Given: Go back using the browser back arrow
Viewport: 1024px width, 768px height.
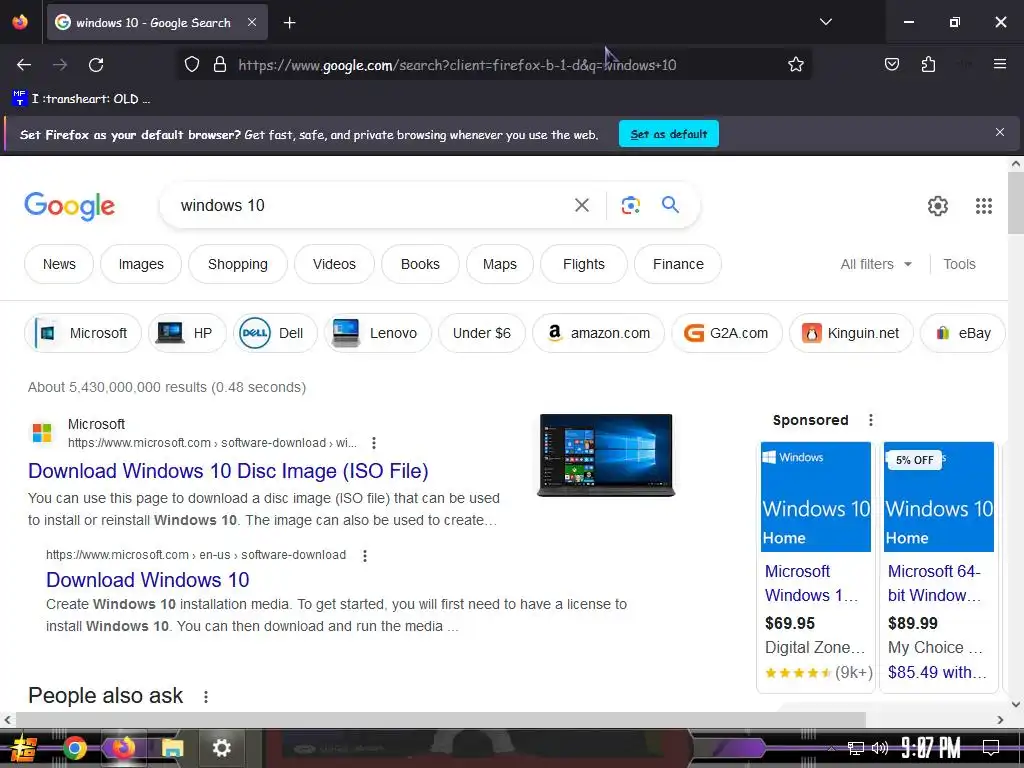Looking at the screenshot, I should pos(24,65).
